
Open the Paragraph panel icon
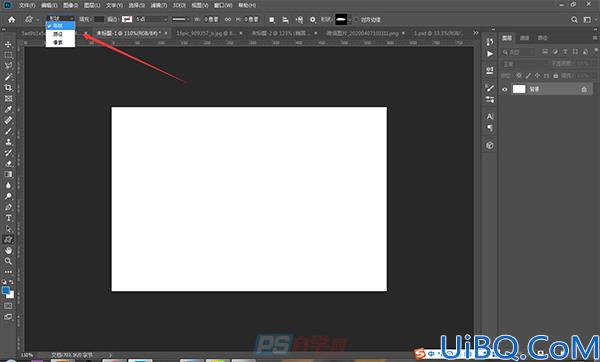pos(490,128)
